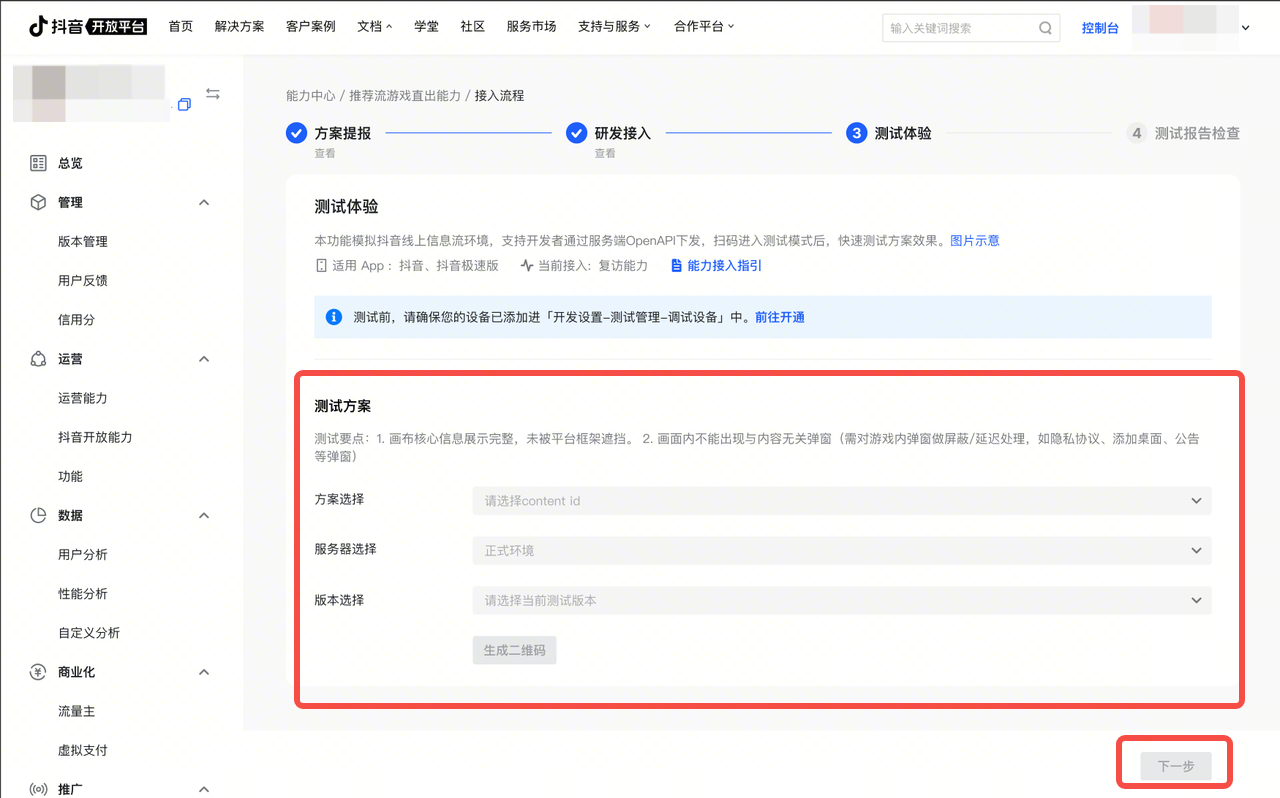Click the 总览 overview icon

coord(38,163)
